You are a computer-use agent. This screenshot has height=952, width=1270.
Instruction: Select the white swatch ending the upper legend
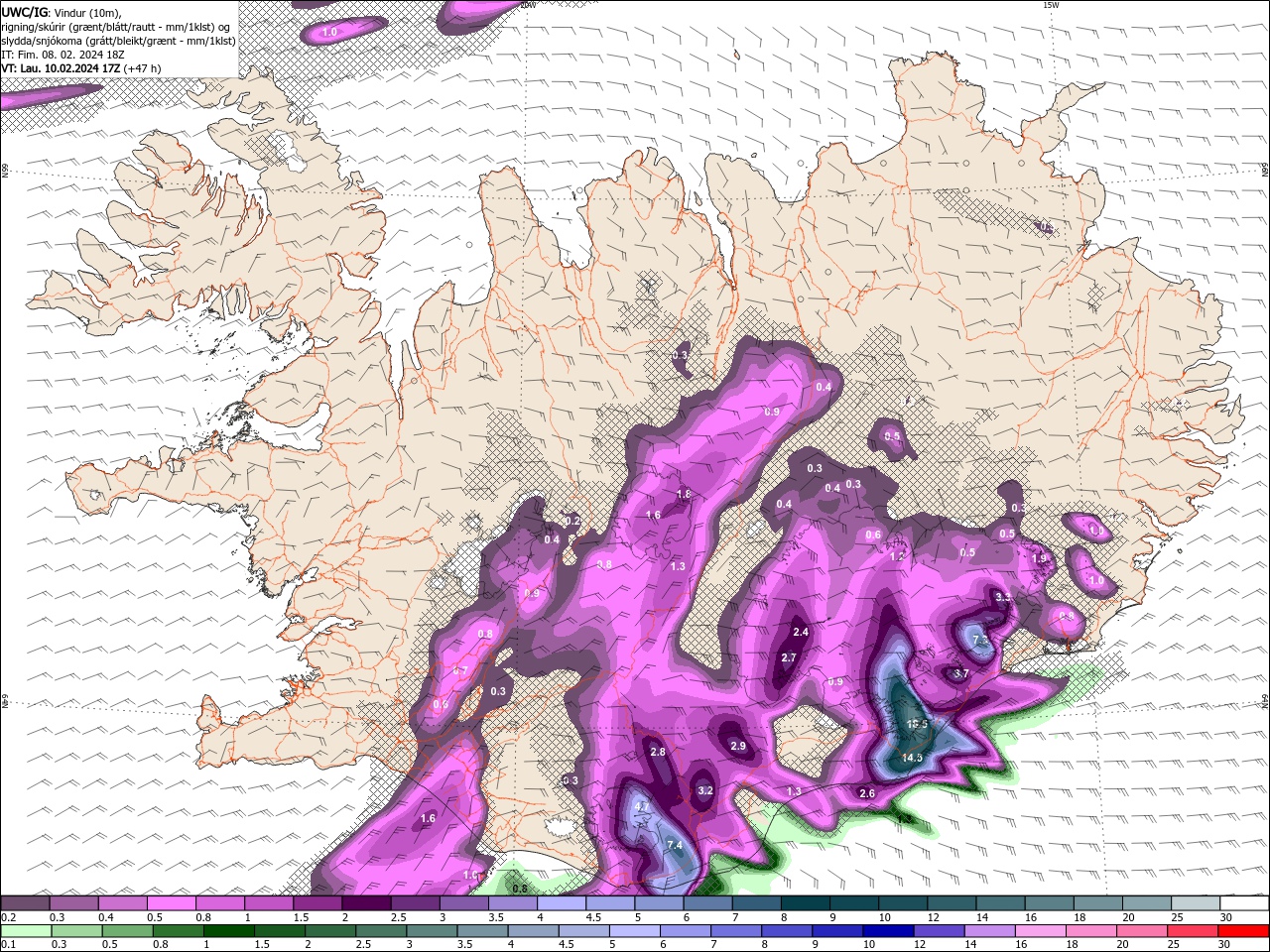click(x=1244, y=903)
